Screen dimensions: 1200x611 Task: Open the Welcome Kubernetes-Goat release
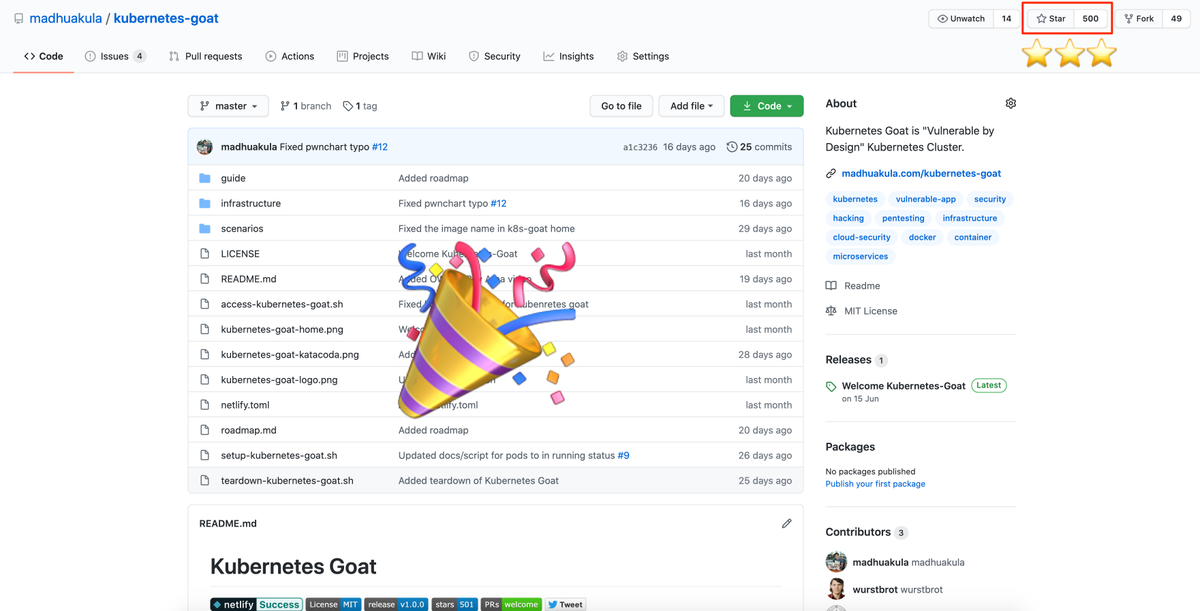tap(904, 385)
